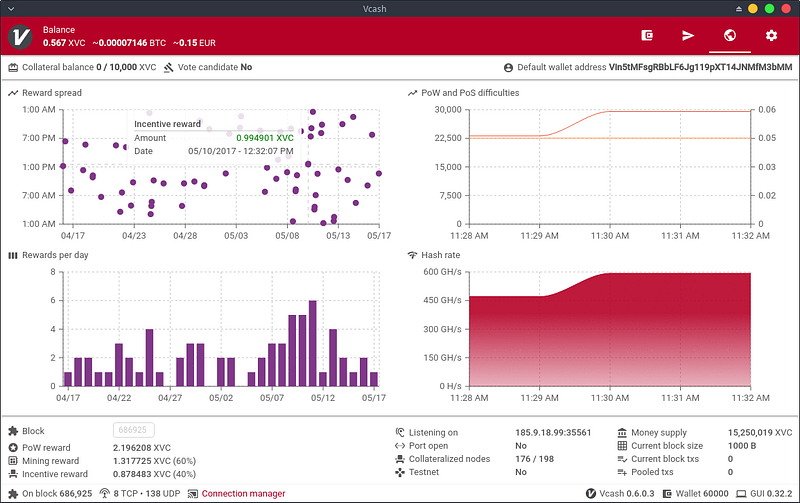800x503 pixels.
Task: Click the tallest bar in Rewards per day
Action: click(313, 343)
